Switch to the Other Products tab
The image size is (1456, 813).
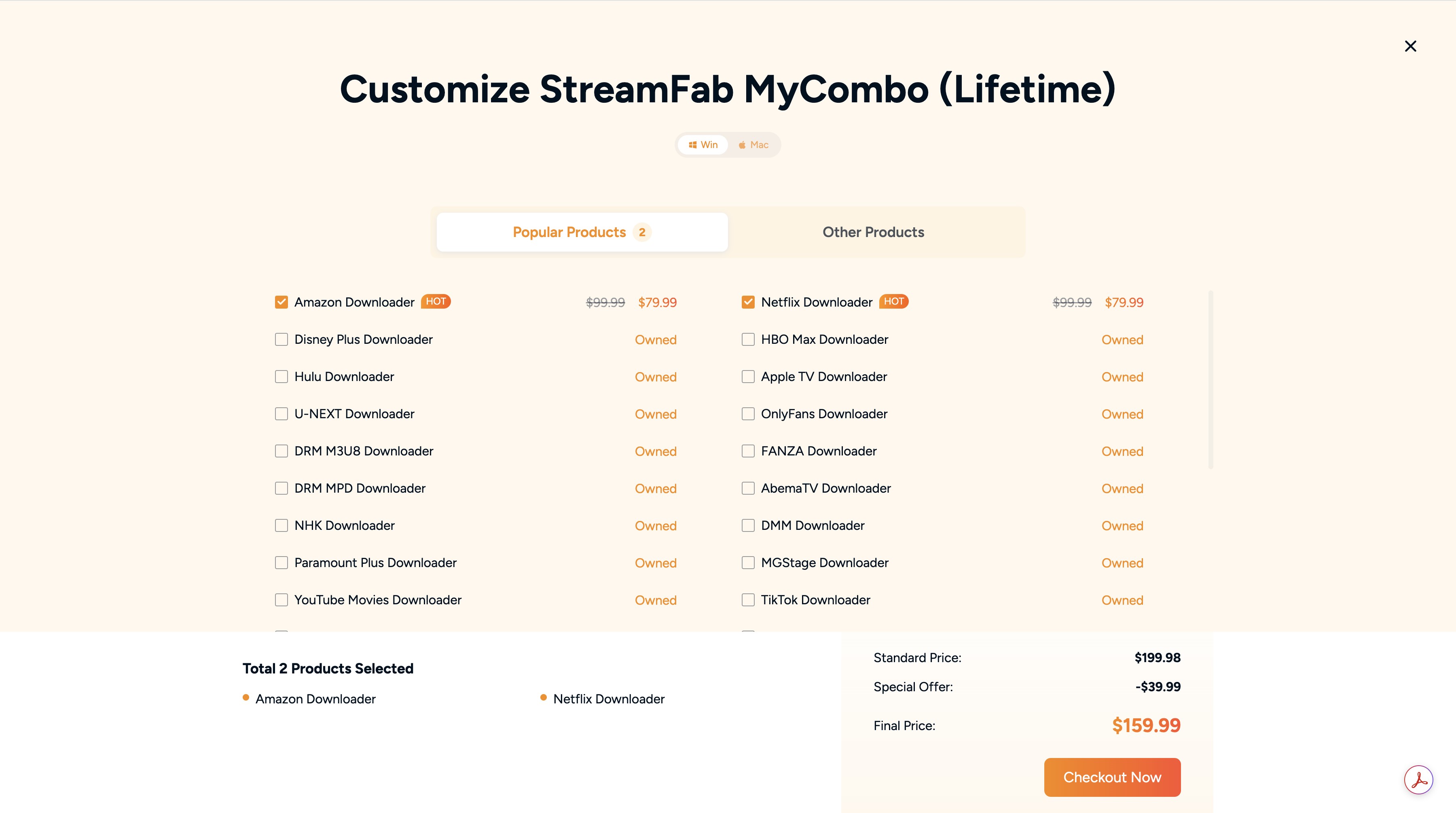tap(873, 232)
